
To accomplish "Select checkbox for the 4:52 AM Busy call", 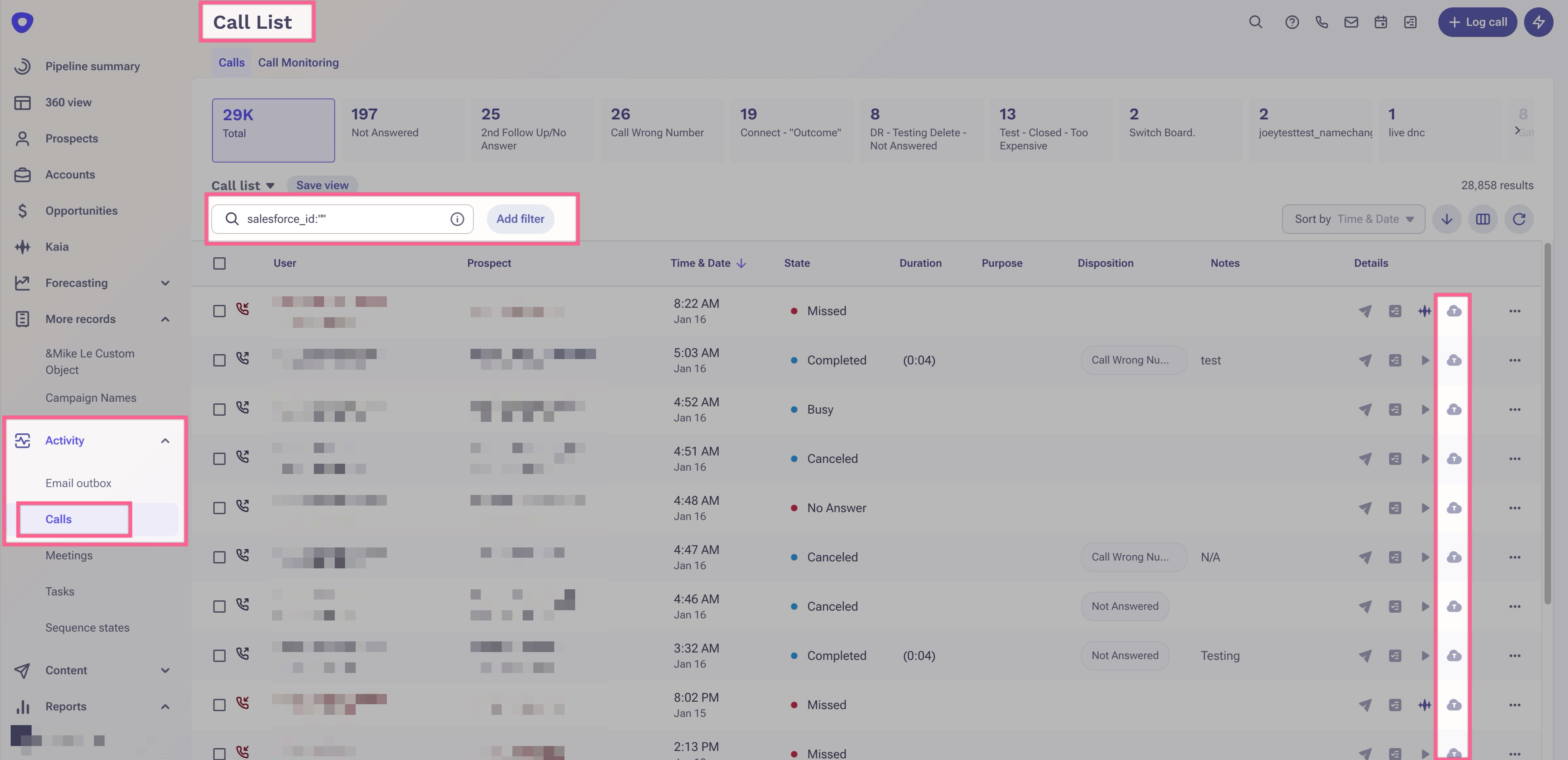I will point(219,410).
